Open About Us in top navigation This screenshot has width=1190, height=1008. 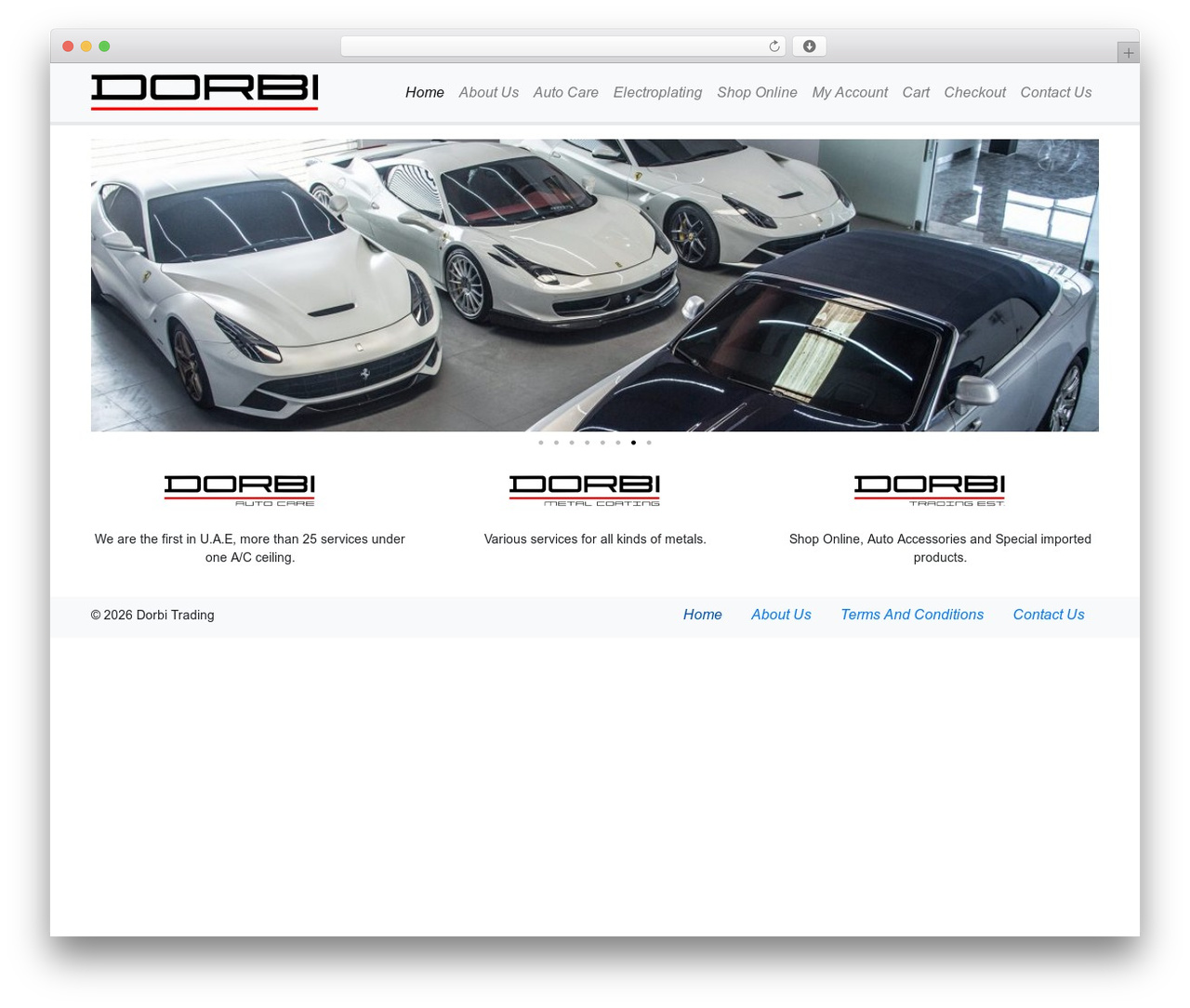pyautogui.click(x=489, y=92)
